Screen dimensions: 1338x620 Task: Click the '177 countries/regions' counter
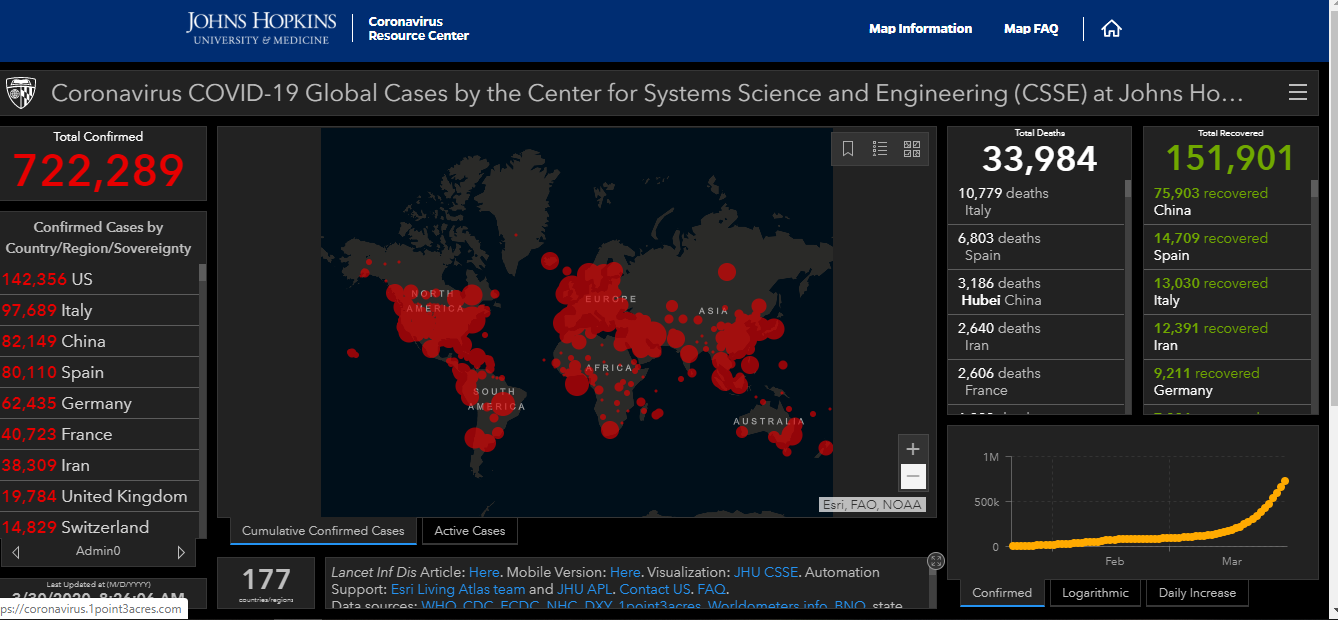click(x=266, y=584)
